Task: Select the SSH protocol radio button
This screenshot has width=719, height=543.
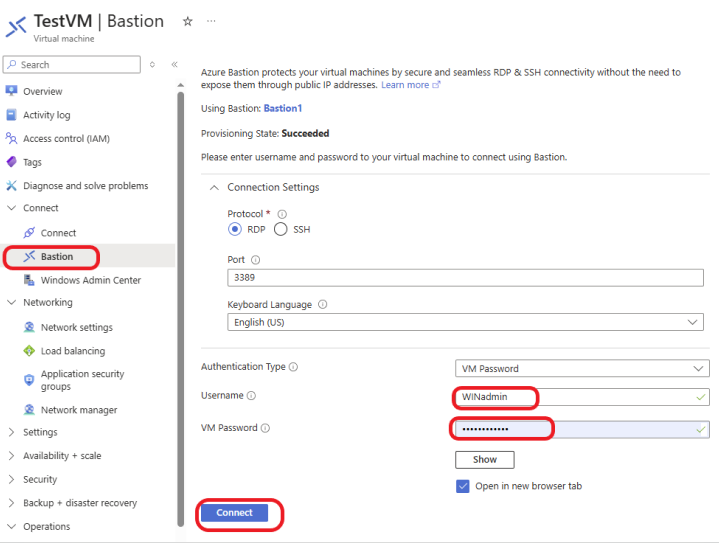Action: click(281, 229)
